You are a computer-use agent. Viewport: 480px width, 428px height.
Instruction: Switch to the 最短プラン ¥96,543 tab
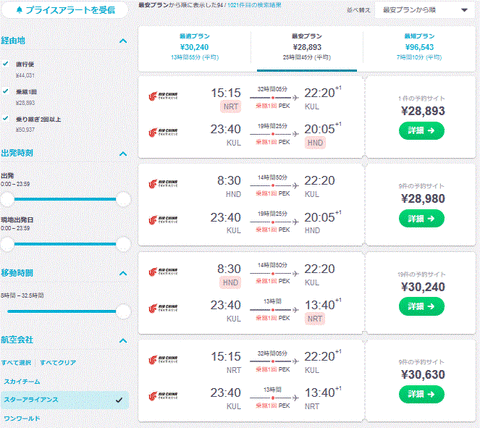[x=419, y=47]
